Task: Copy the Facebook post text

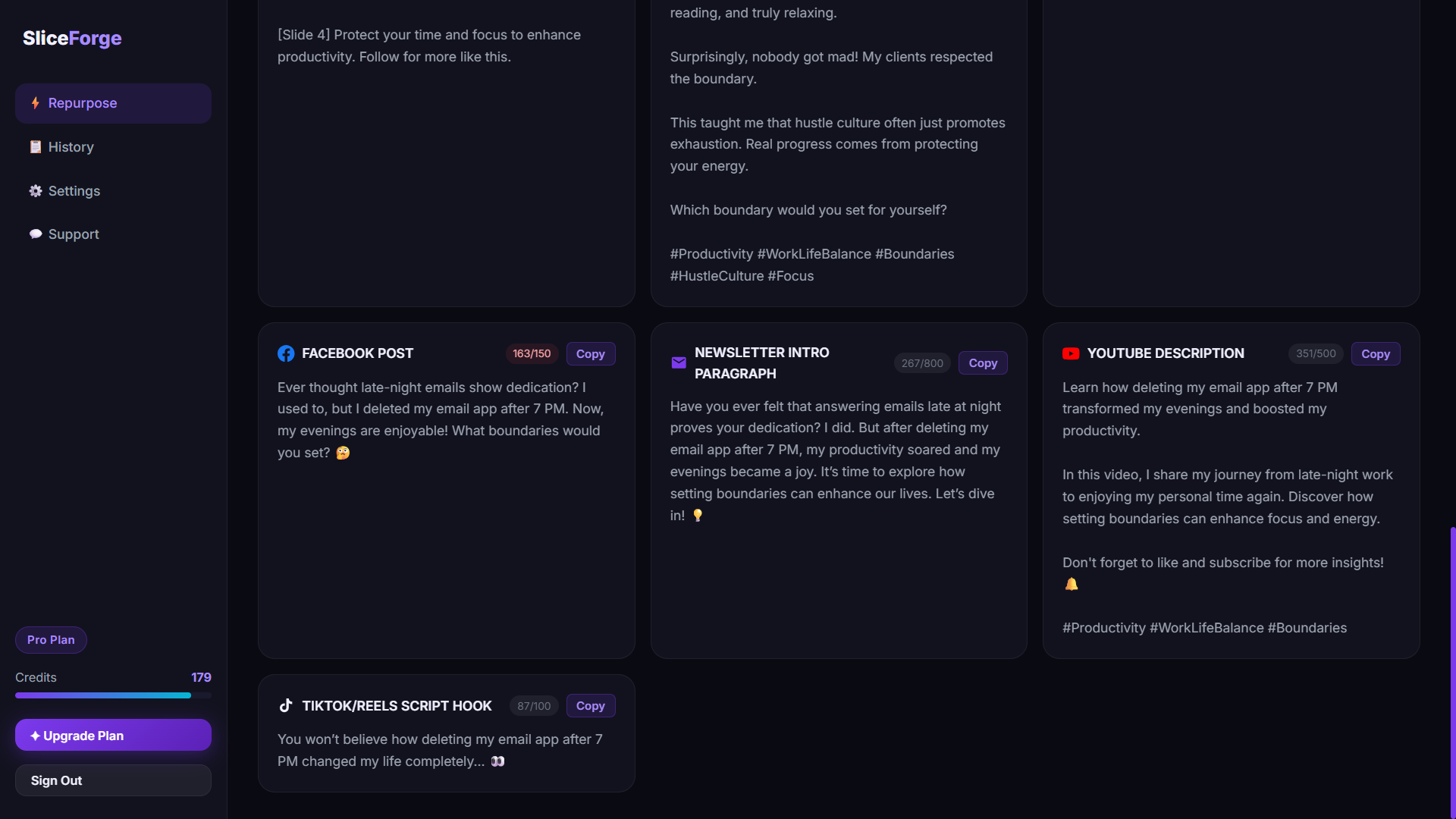Action: click(590, 354)
